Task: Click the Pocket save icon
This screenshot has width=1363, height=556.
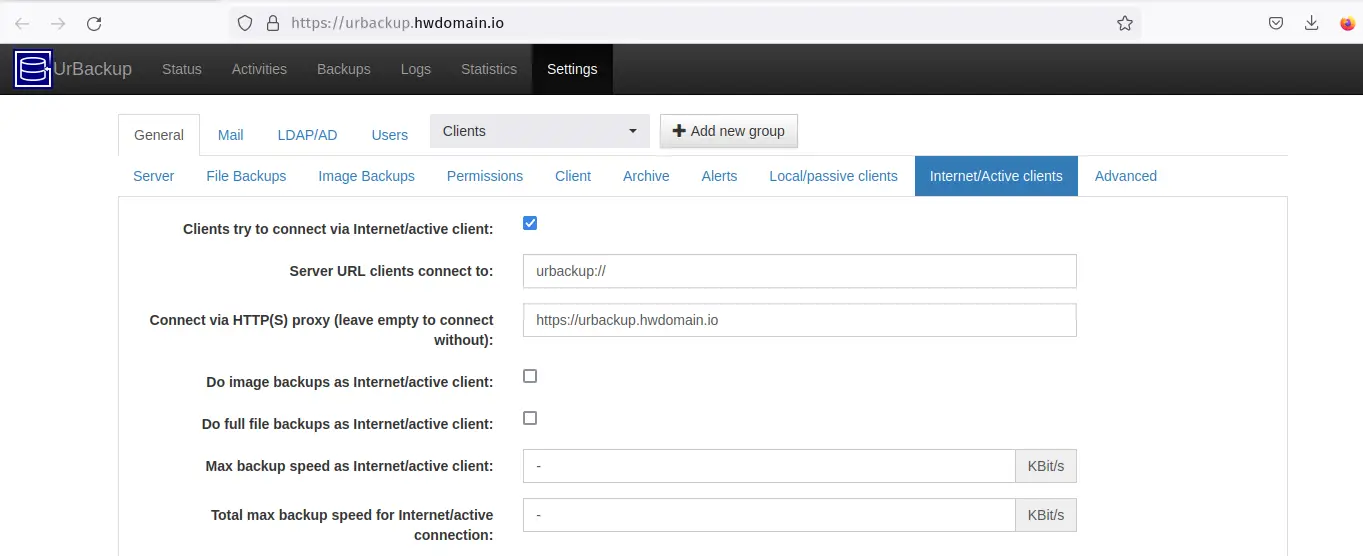Action: pyautogui.click(x=1276, y=23)
